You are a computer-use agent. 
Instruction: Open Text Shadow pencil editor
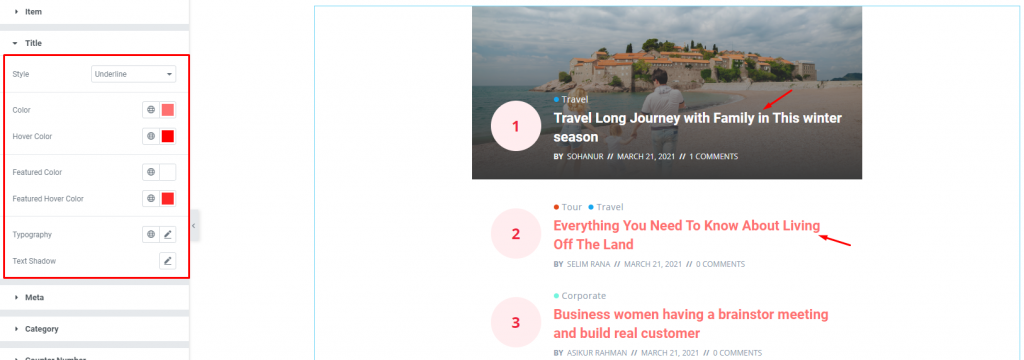pos(168,261)
